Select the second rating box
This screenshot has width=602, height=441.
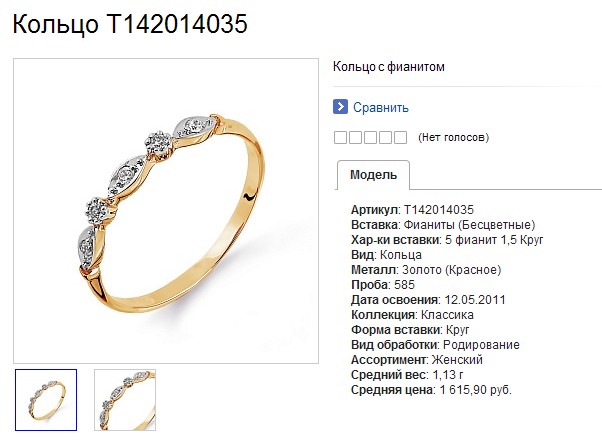point(355,137)
